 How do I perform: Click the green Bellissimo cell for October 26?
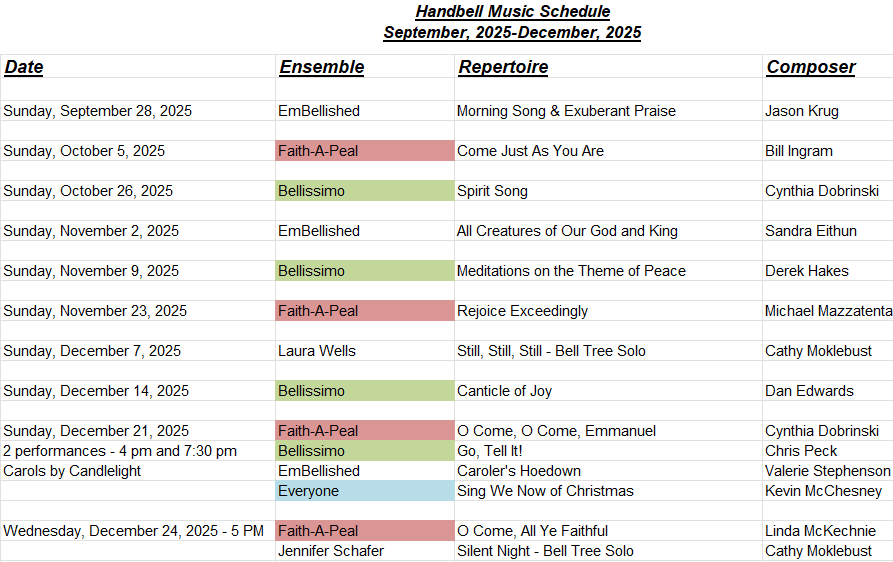tap(365, 191)
